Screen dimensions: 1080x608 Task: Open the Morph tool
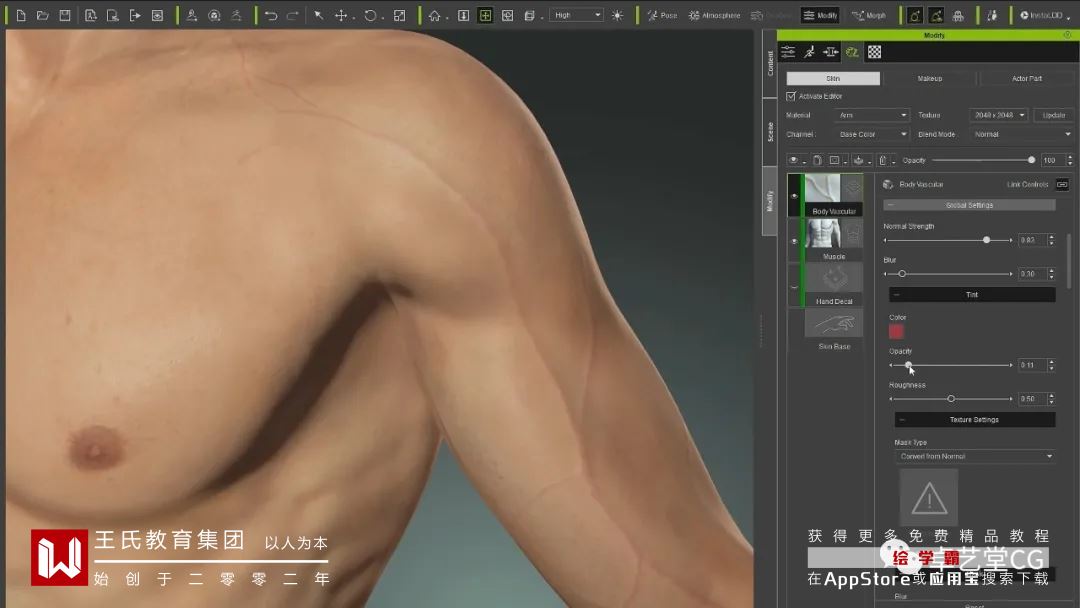[x=869, y=15]
